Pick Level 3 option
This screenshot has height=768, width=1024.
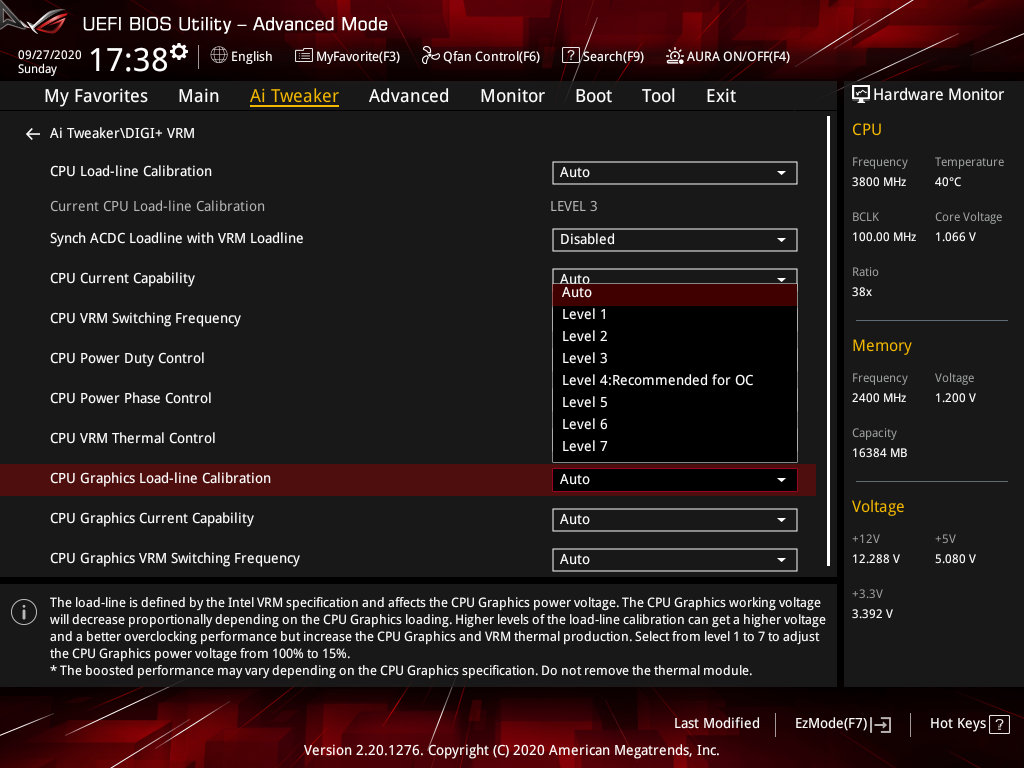[x=675, y=359]
